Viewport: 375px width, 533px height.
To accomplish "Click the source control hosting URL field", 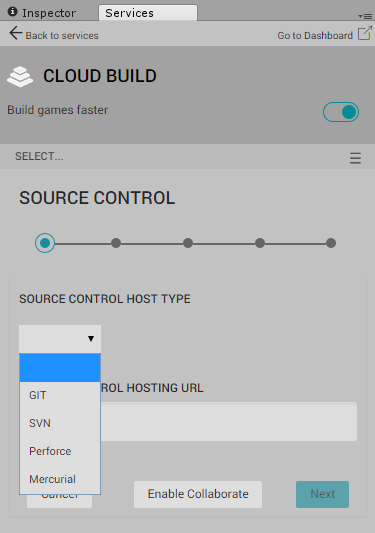I will point(228,422).
